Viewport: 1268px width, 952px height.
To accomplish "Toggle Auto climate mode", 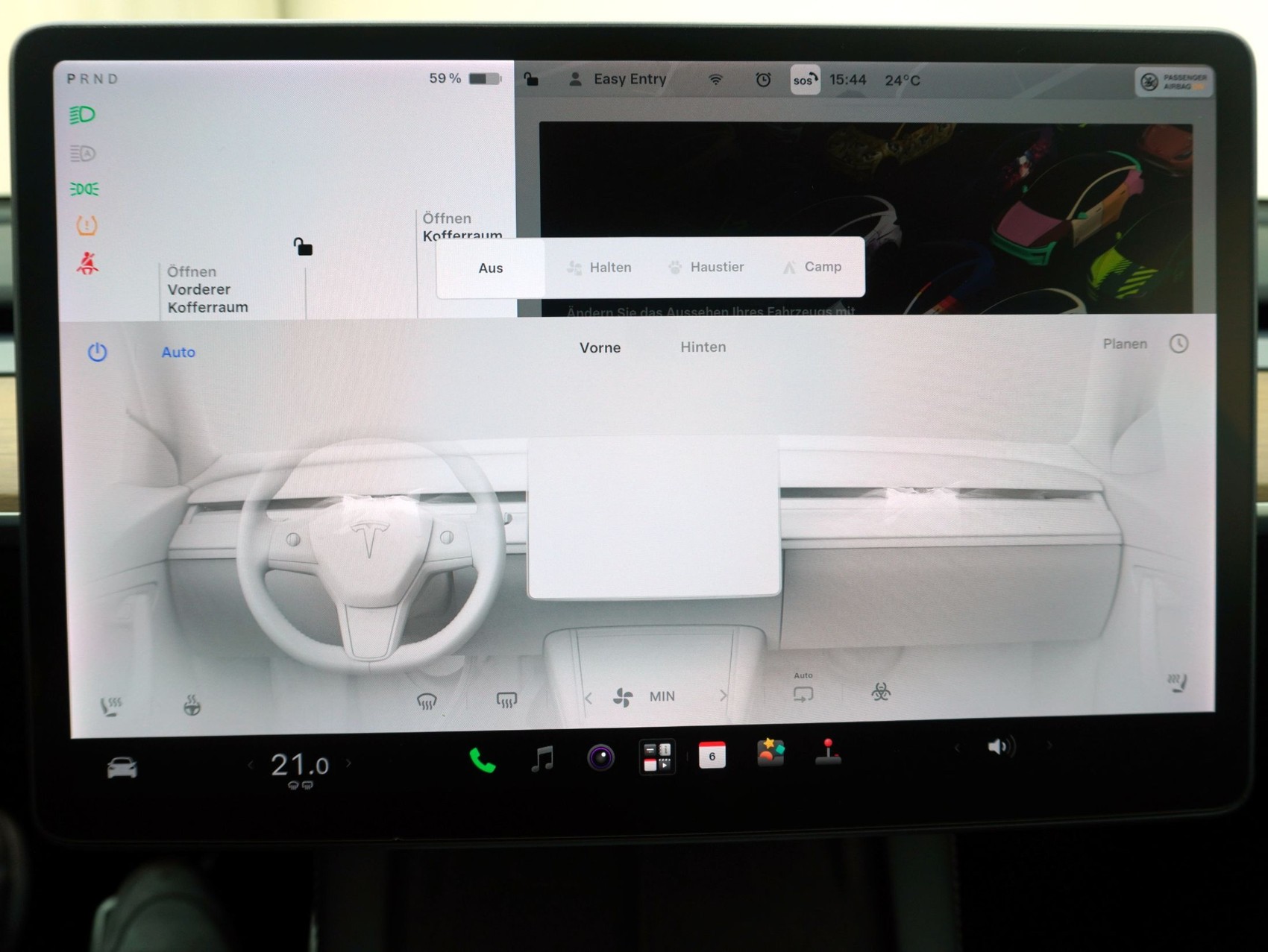I will click(x=178, y=352).
